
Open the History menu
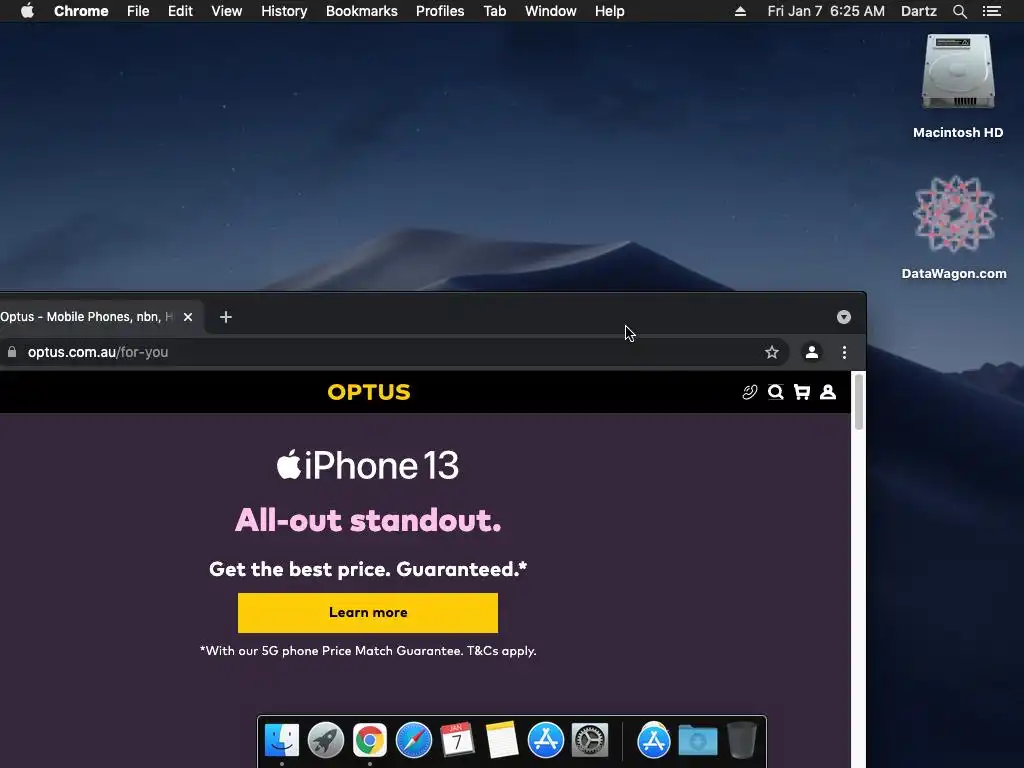(x=284, y=11)
